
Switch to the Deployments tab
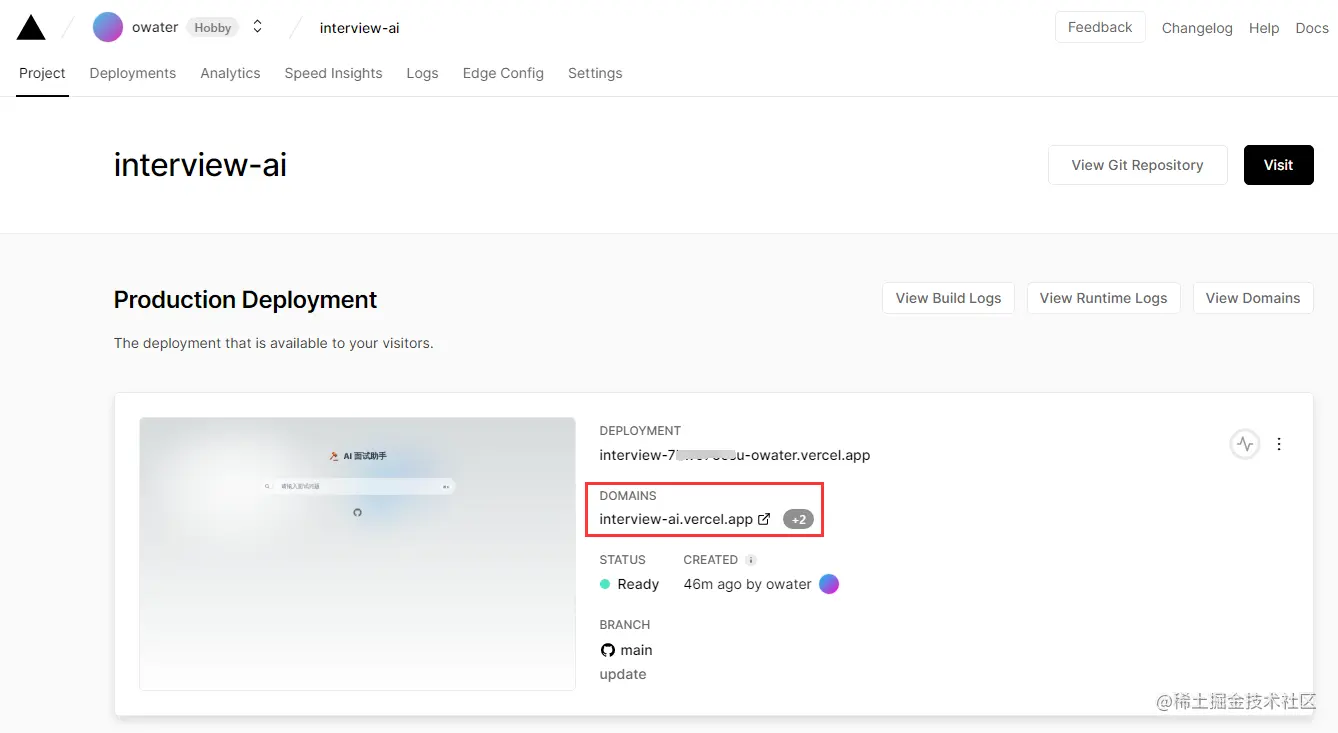133,73
